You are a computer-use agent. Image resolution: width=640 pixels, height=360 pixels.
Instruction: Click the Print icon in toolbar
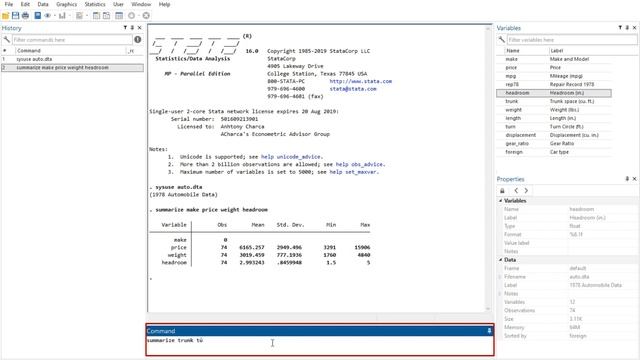pos(25,16)
